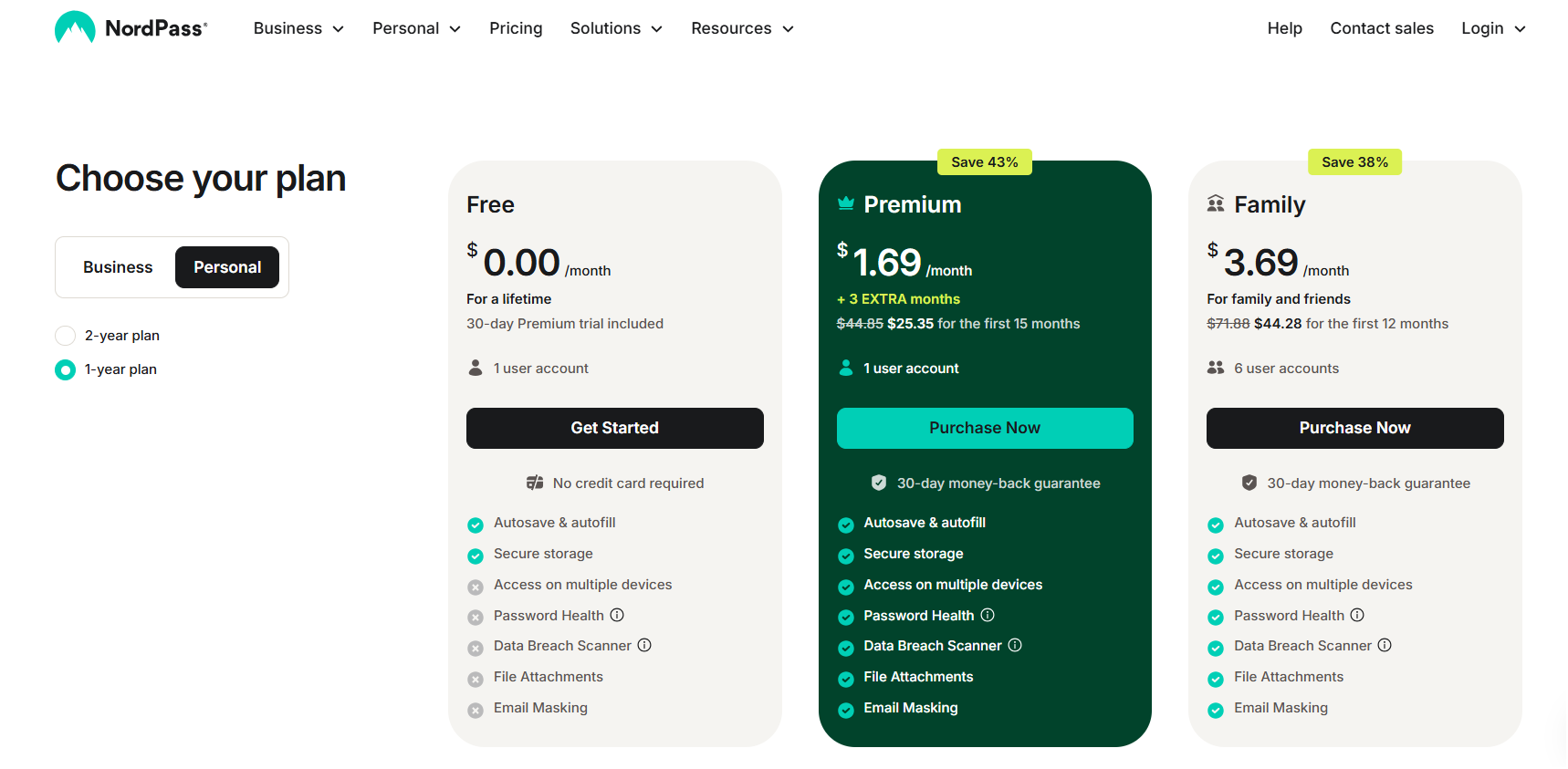
Task: Click the Premium crown icon
Action: 846,203
